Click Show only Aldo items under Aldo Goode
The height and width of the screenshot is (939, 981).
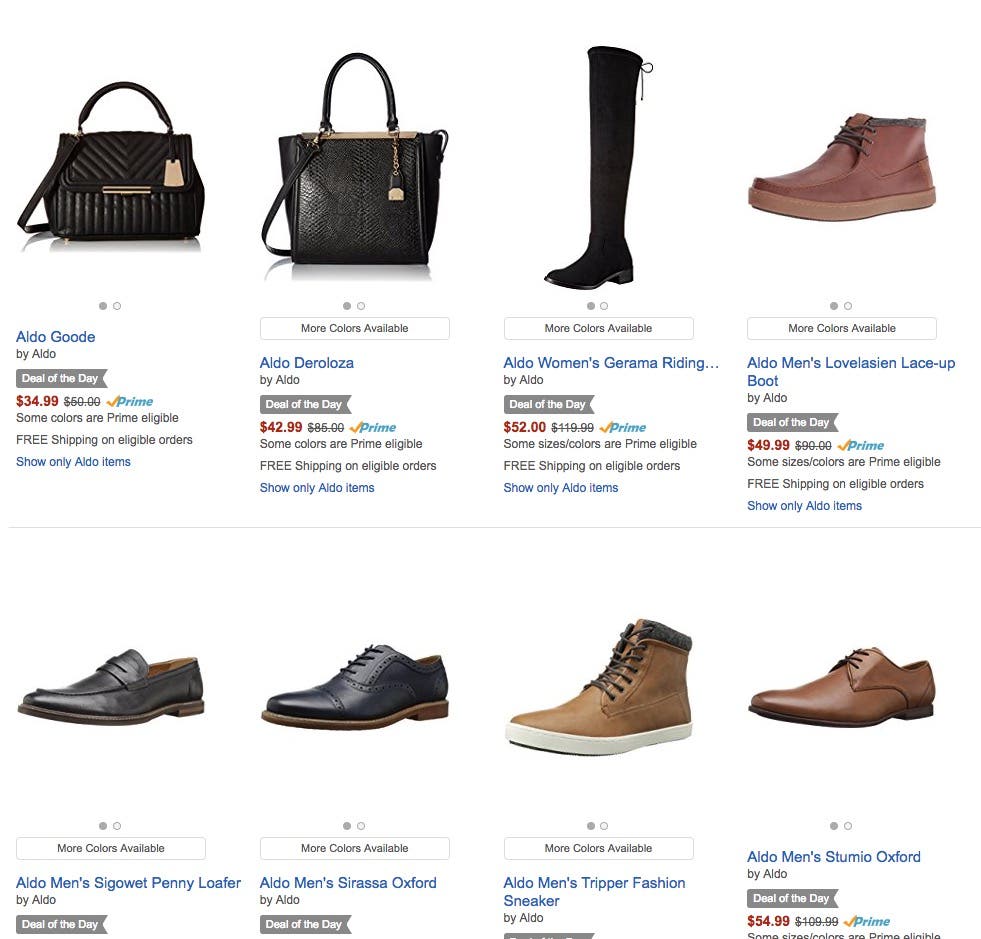point(73,462)
